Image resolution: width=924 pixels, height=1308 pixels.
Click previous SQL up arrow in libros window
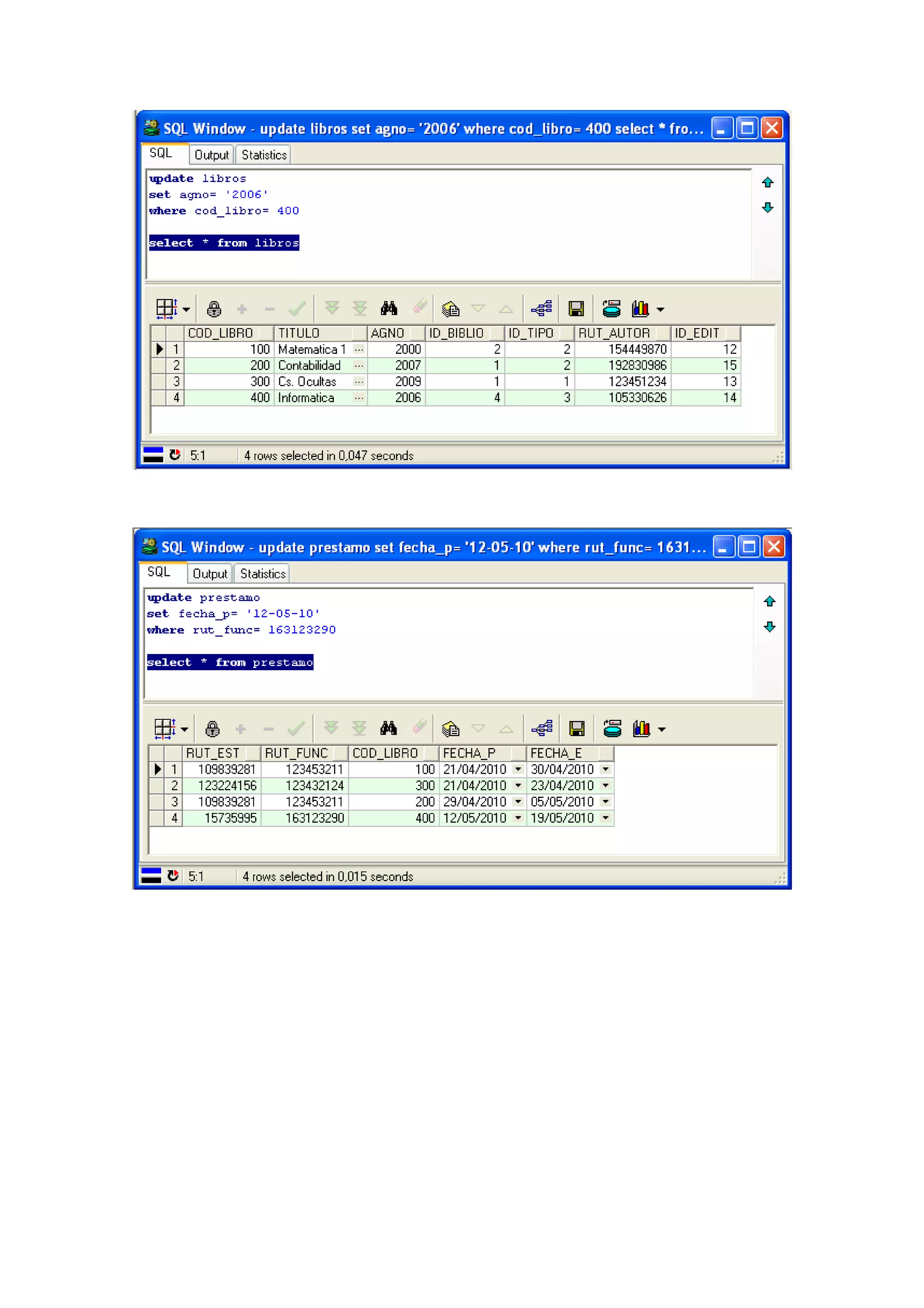tap(767, 182)
